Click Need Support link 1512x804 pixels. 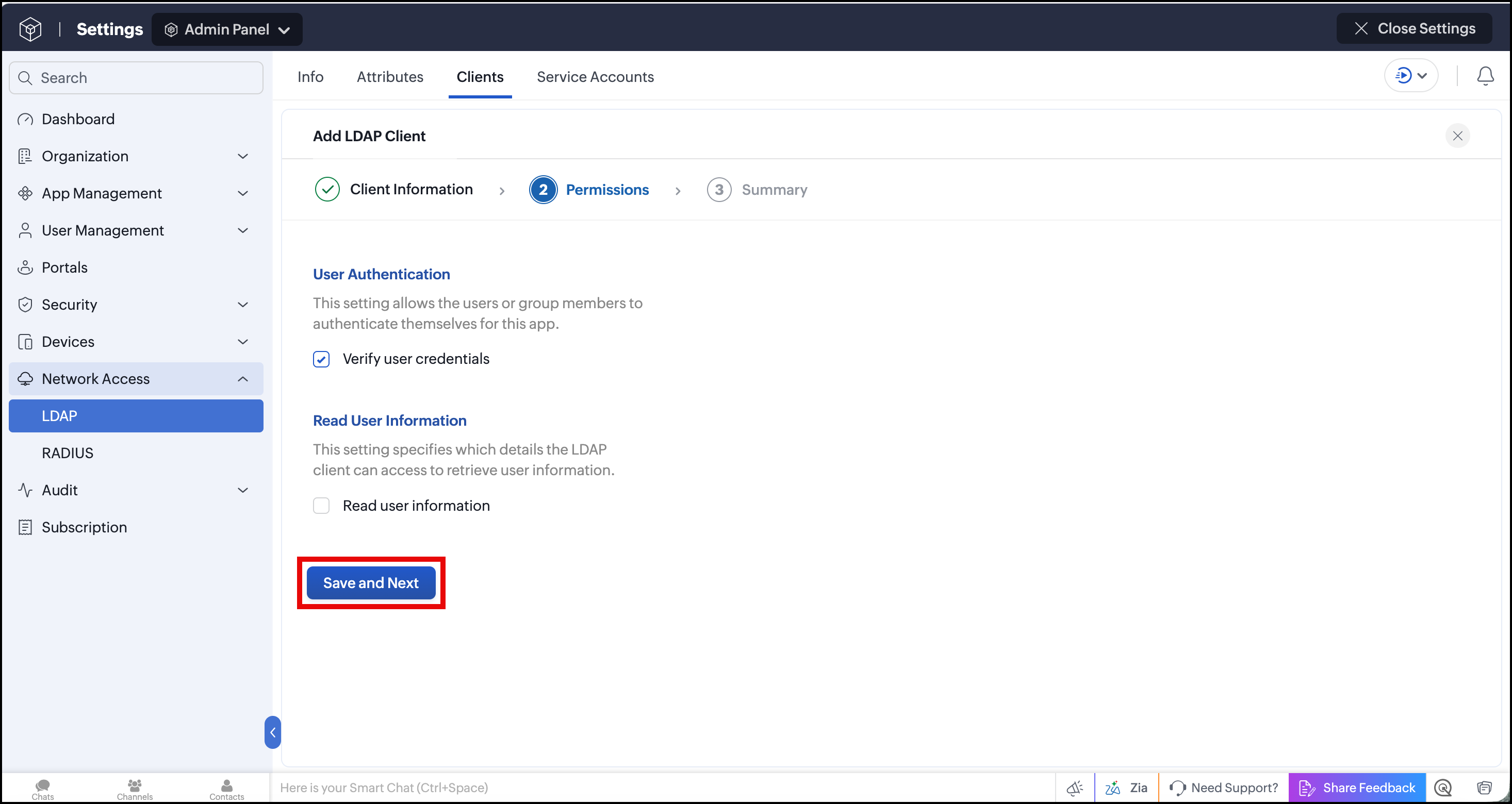click(1224, 788)
